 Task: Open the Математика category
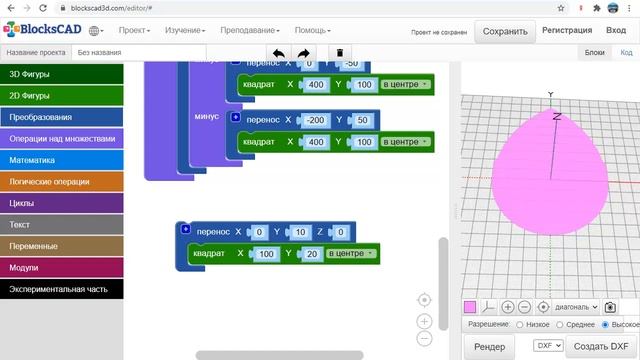pyautogui.click(x=62, y=160)
